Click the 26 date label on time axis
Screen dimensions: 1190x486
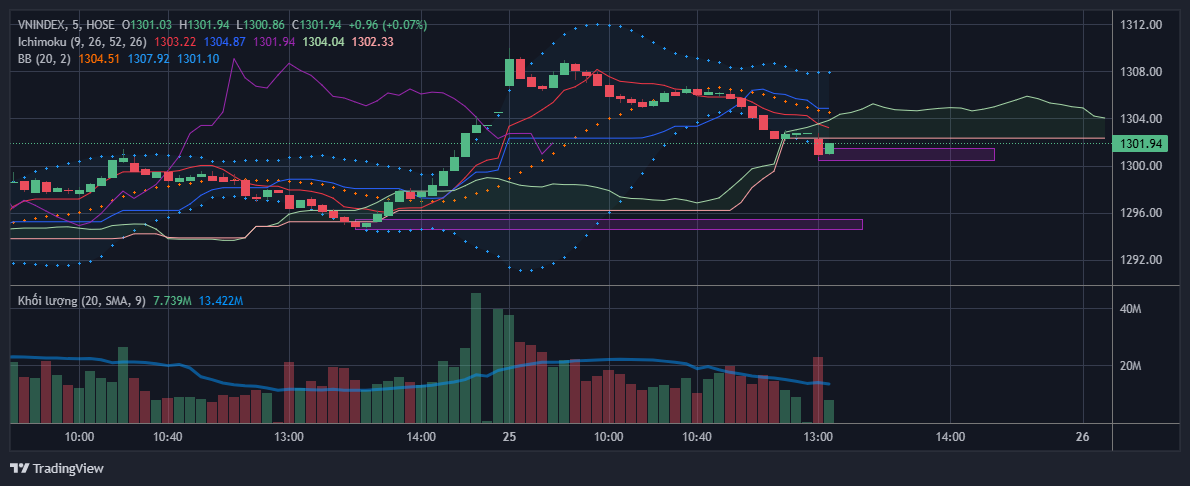point(1083,437)
